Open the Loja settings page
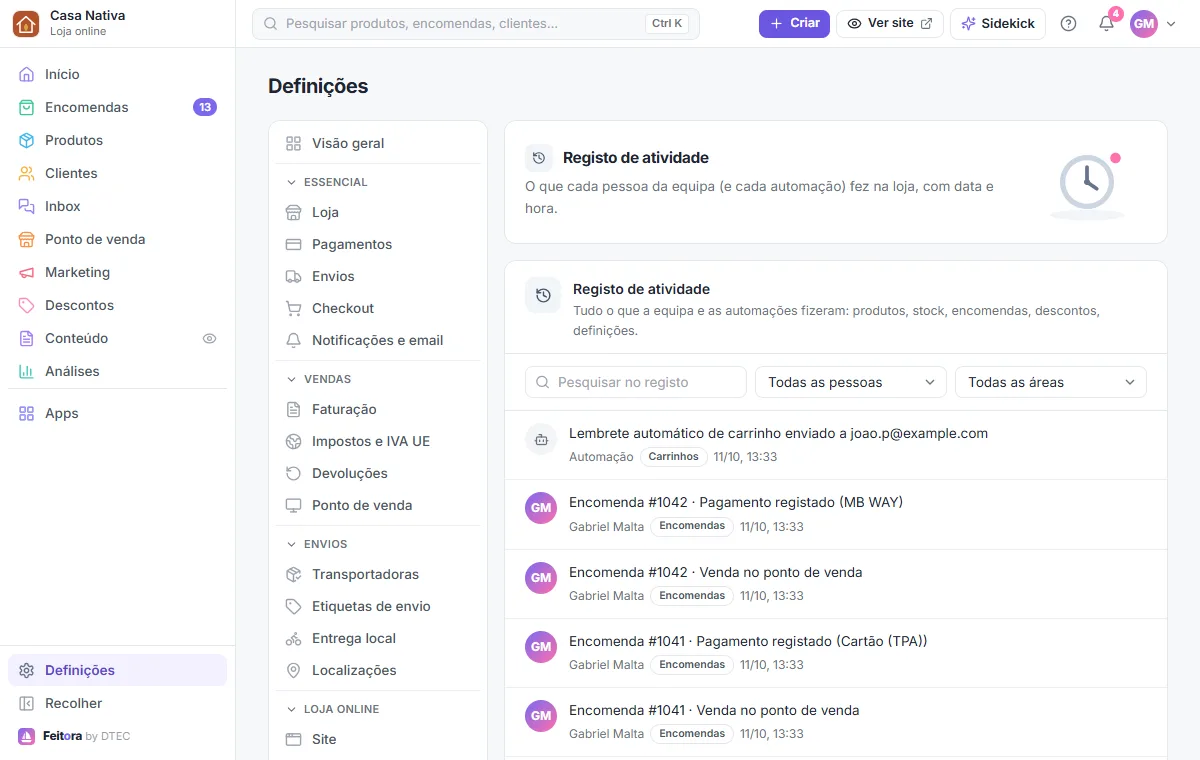Image resolution: width=1200 pixels, height=760 pixels. pos(378,213)
